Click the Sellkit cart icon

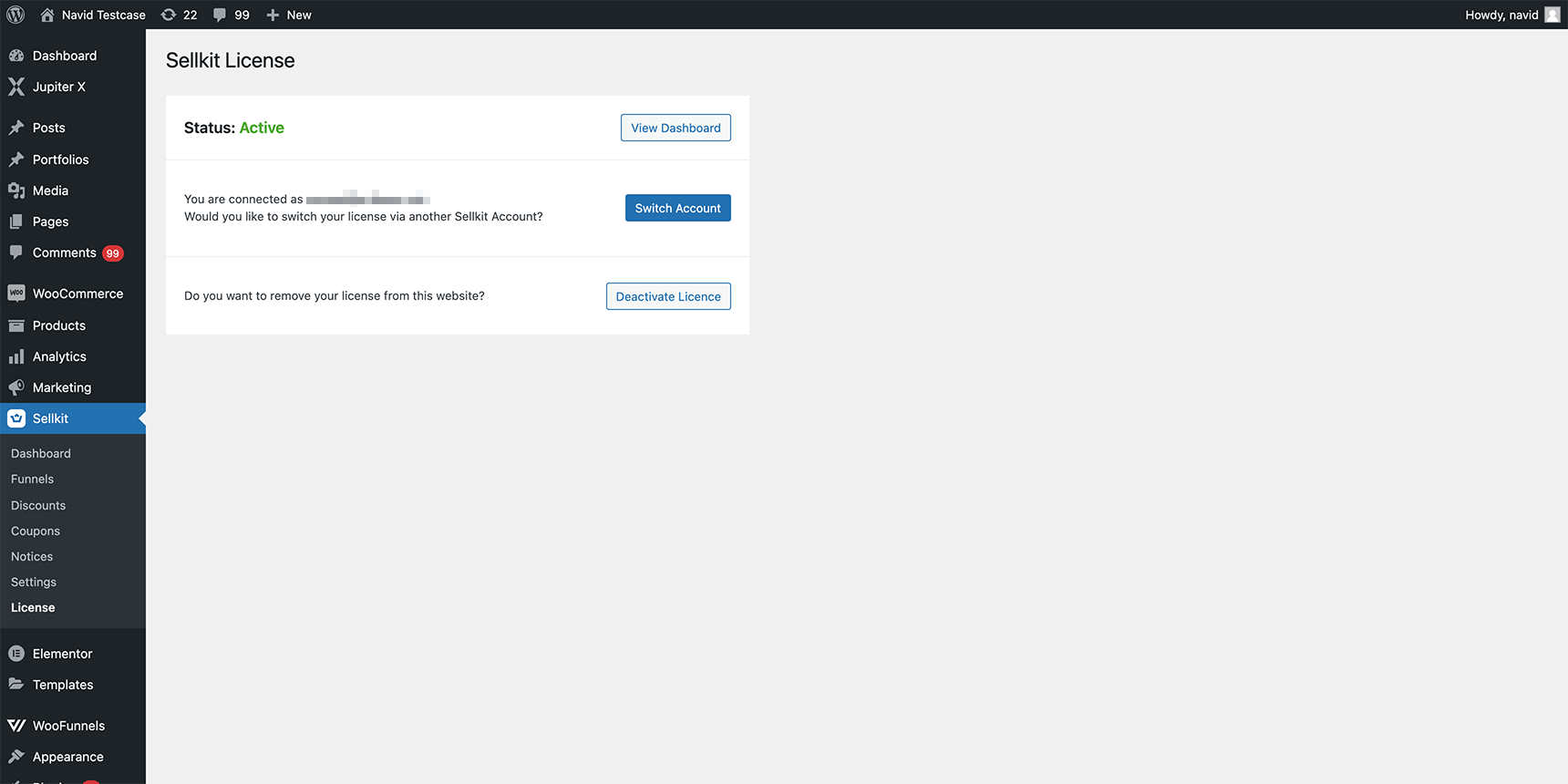click(x=16, y=418)
